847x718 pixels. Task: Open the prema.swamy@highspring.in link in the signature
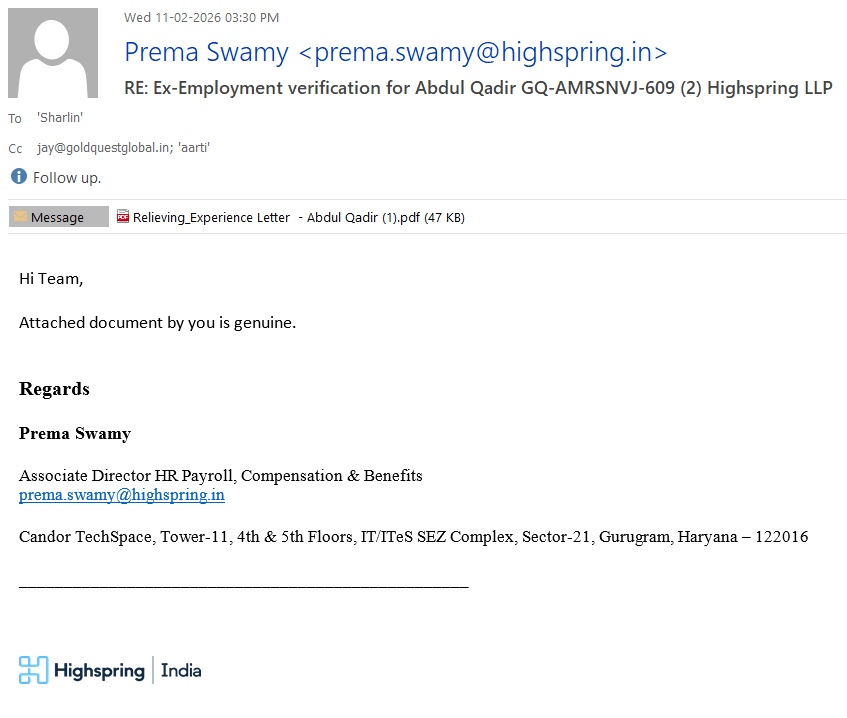tap(122, 495)
